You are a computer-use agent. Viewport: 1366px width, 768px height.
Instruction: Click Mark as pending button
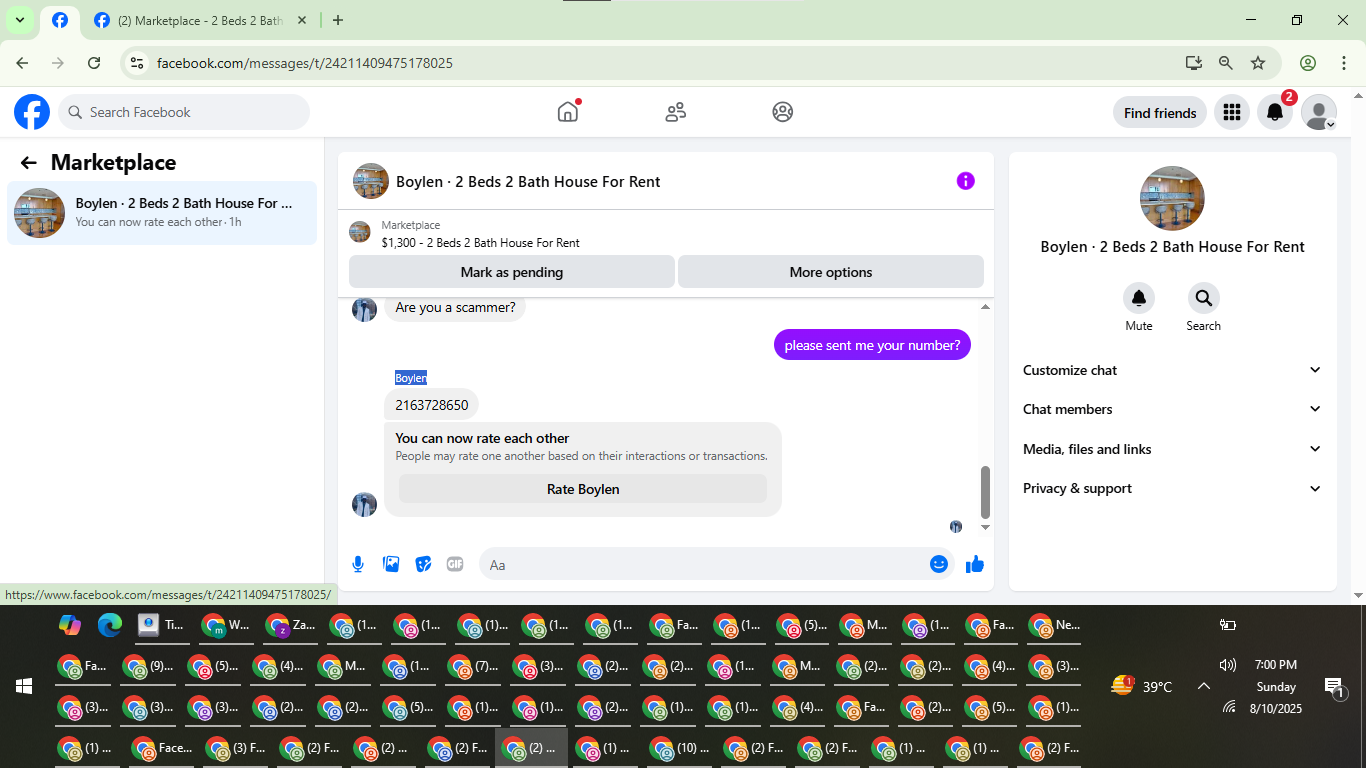(511, 272)
